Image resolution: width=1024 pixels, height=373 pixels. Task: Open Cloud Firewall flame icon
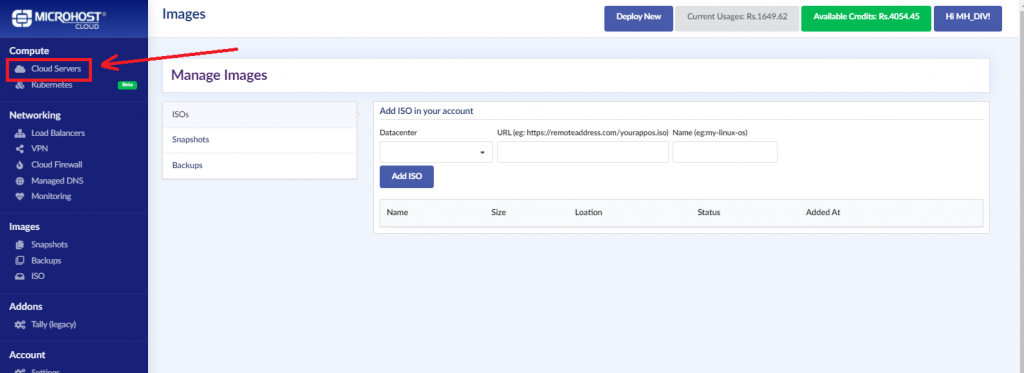pyautogui.click(x=20, y=165)
